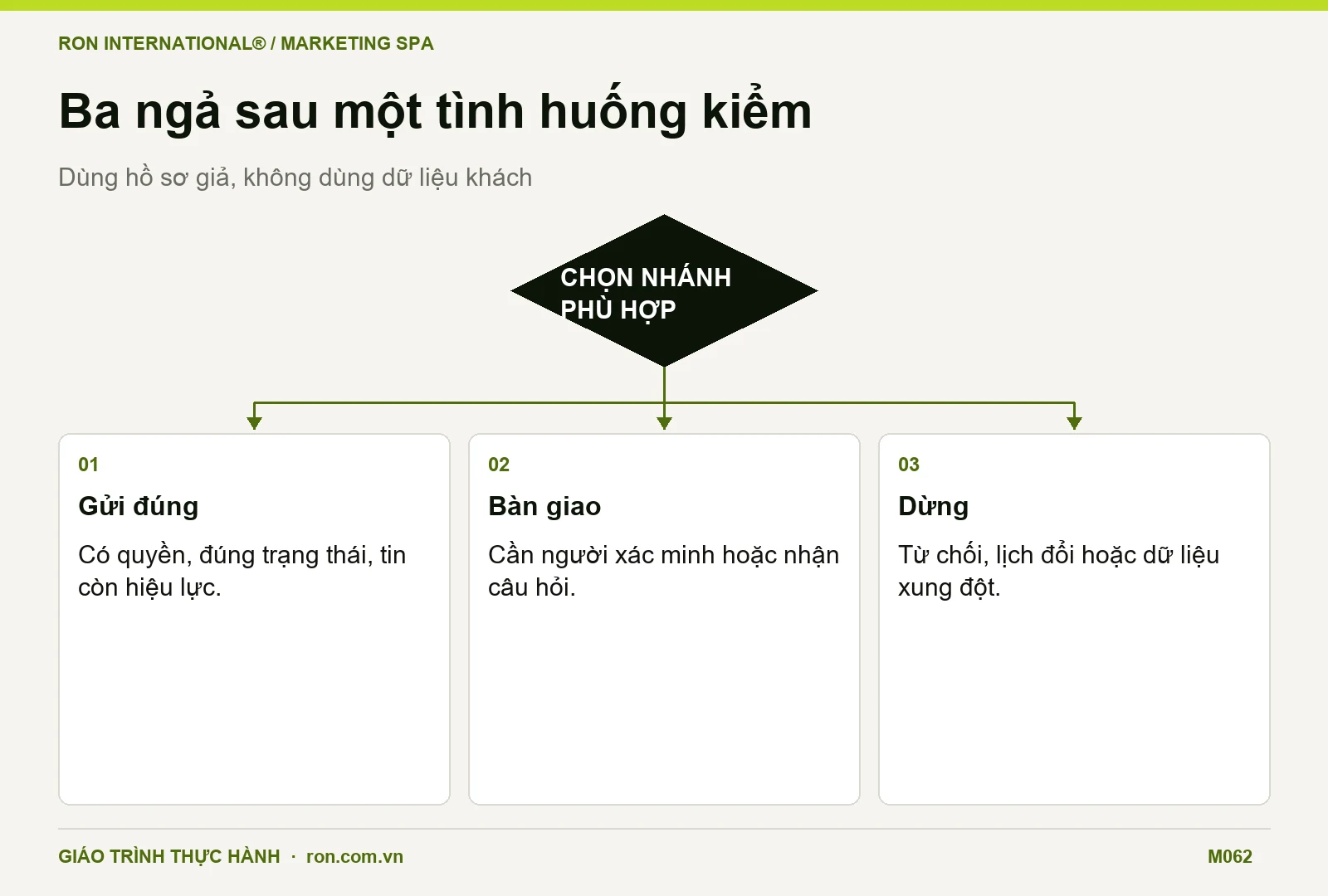Click the slide code "M062"
The width and height of the screenshot is (1328, 896).
(1230, 856)
